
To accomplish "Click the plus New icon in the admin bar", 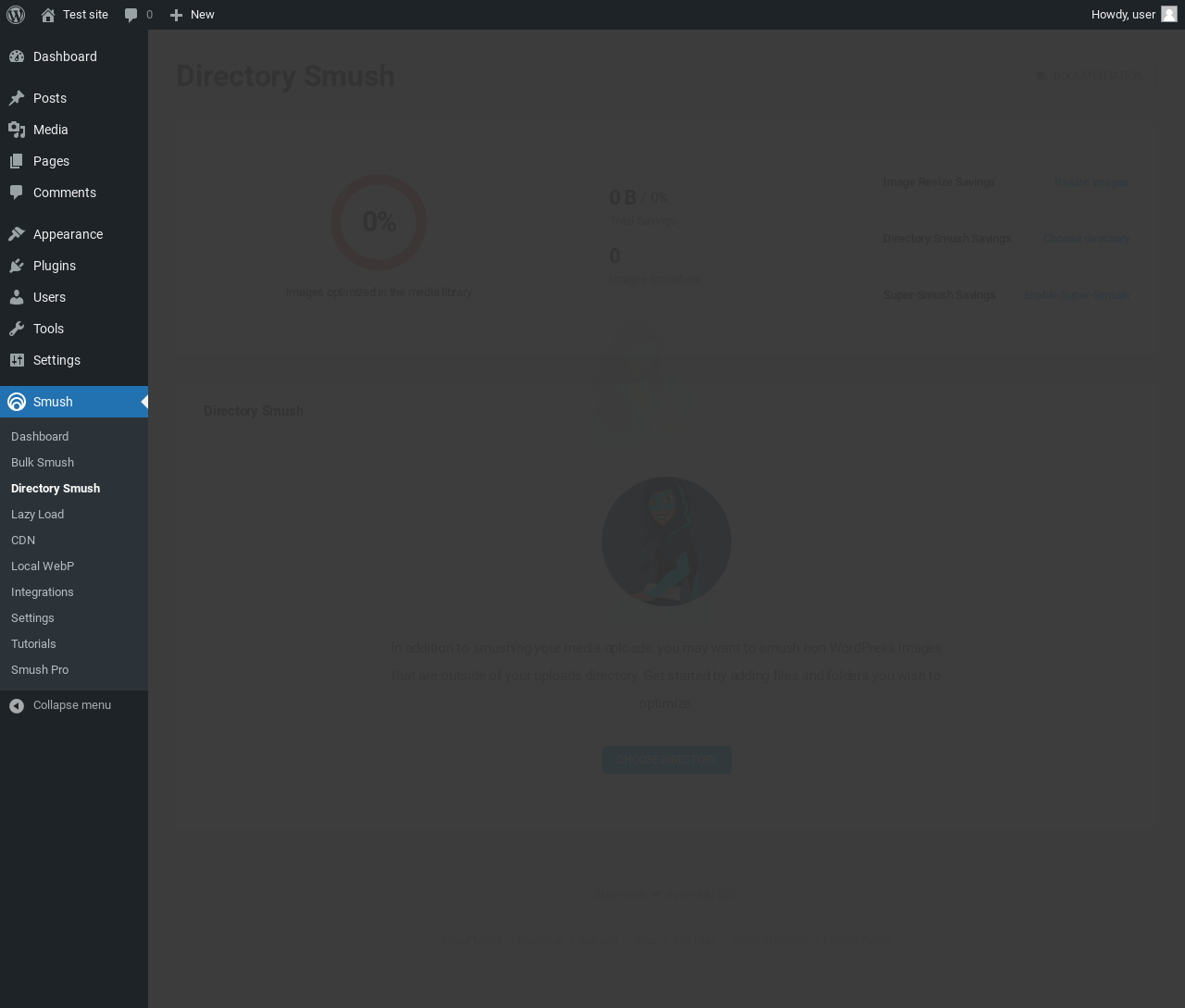I will [x=176, y=15].
